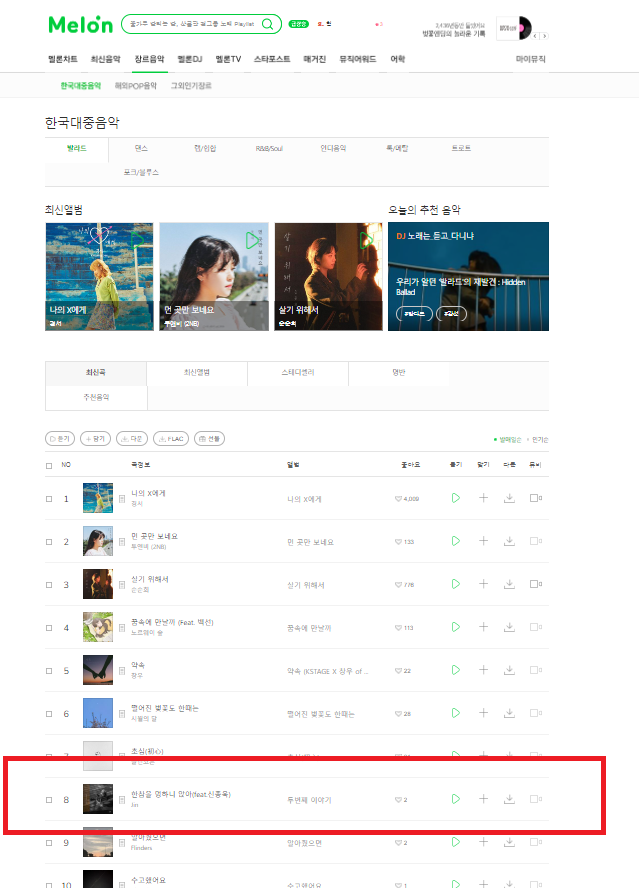Play track 1 with its green play icon
Image resolution: width=639 pixels, height=888 pixels.
tap(455, 498)
